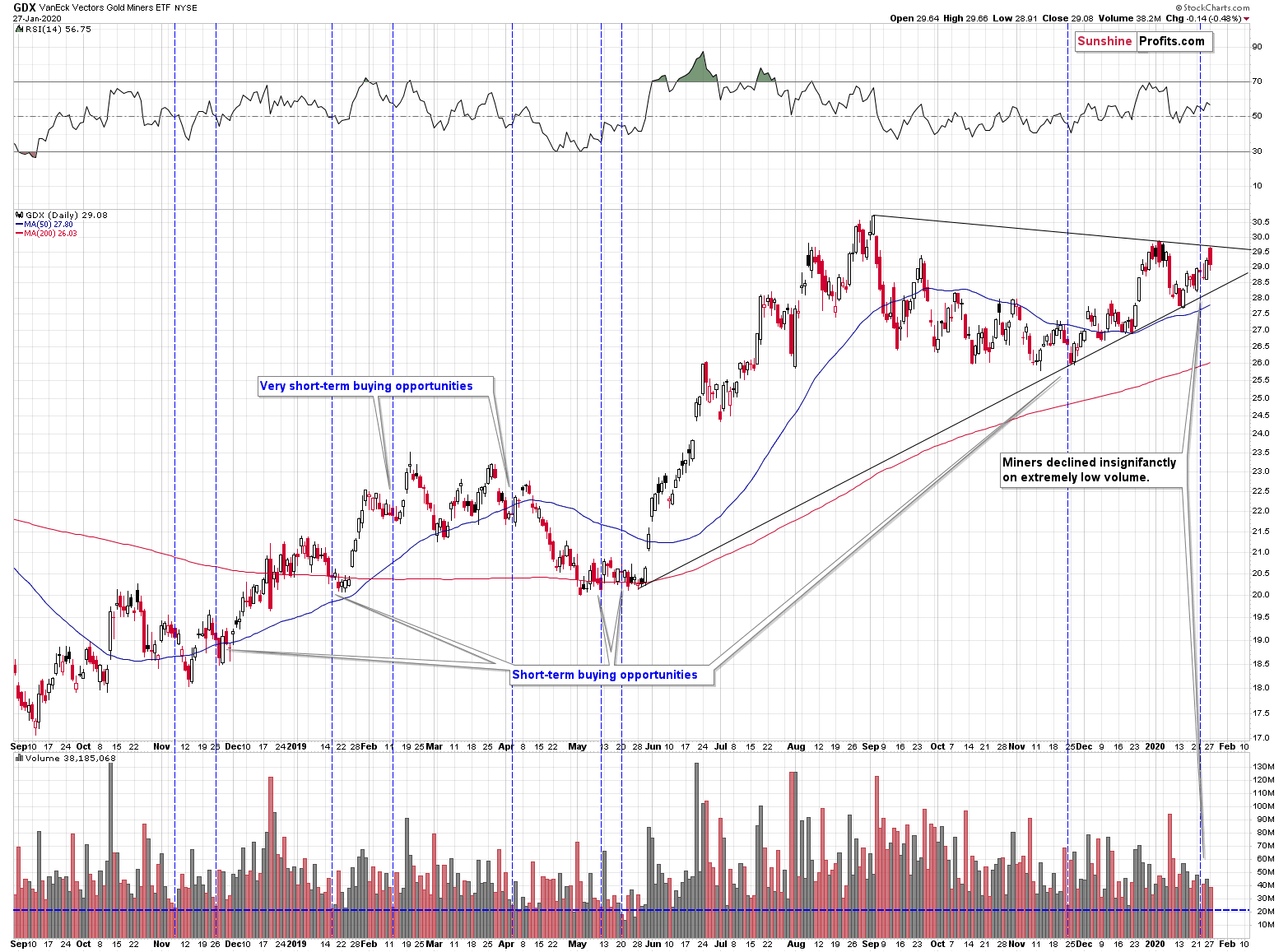Click the GDX ticker symbol in the chart title
The image size is (1288, 952).
pos(24,7)
